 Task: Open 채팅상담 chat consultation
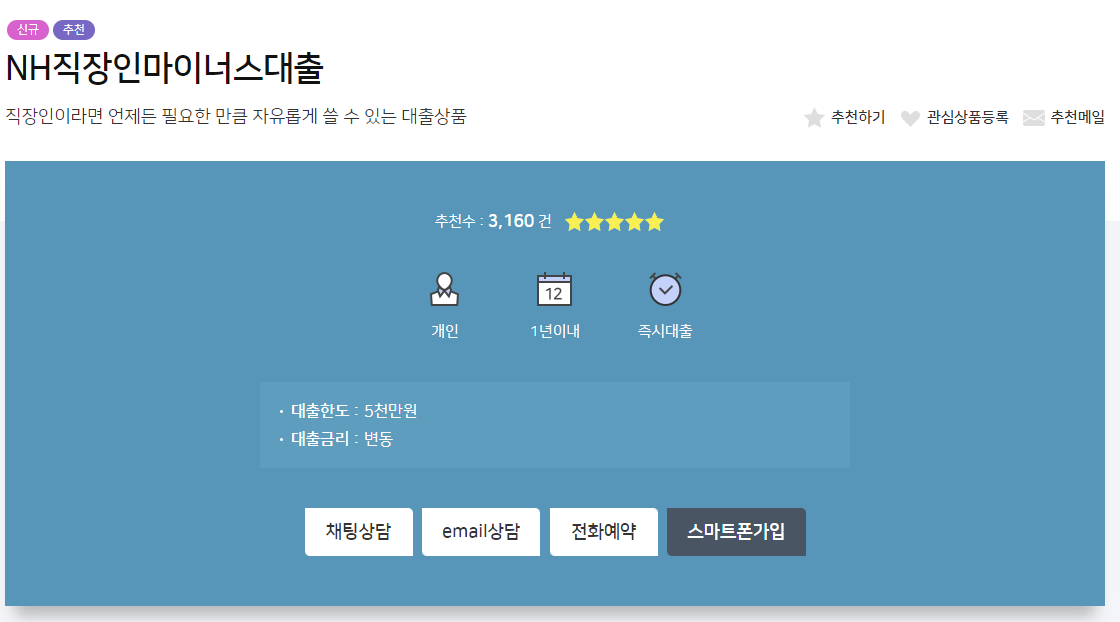click(x=359, y=532)
